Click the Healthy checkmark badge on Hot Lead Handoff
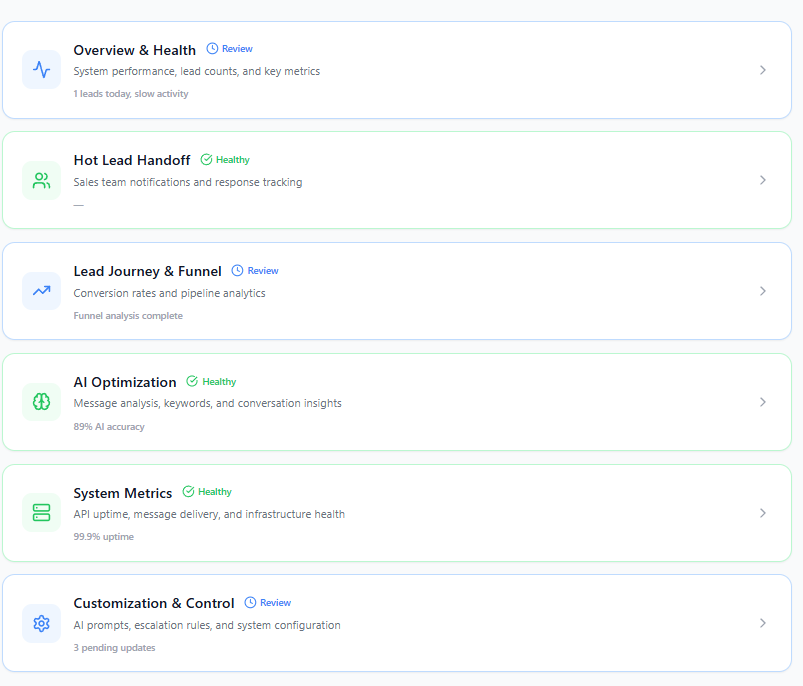 [x=225, y=160]
